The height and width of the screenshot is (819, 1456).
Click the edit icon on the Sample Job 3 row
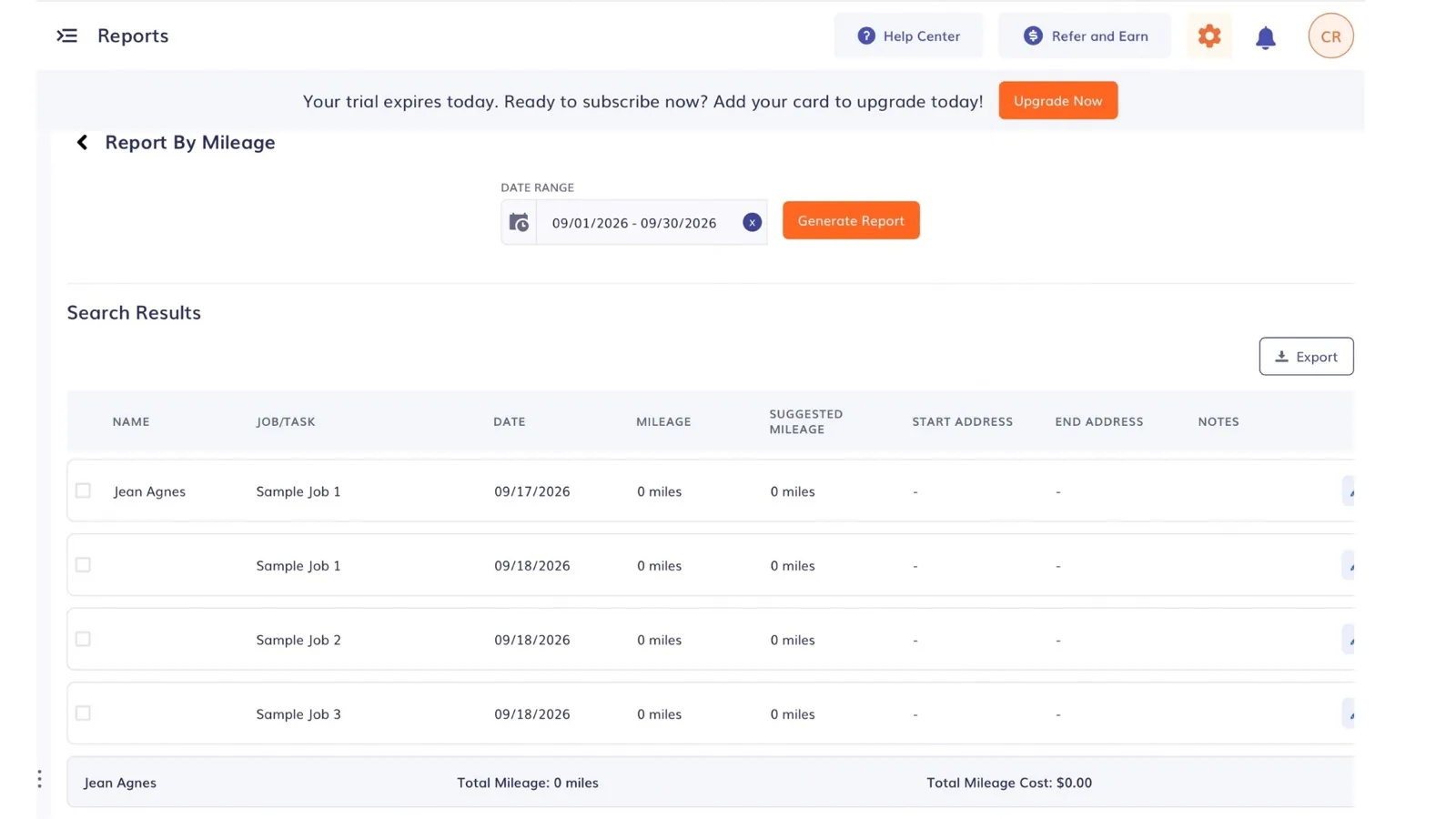pyautogui.click(x=1349, y=714)
